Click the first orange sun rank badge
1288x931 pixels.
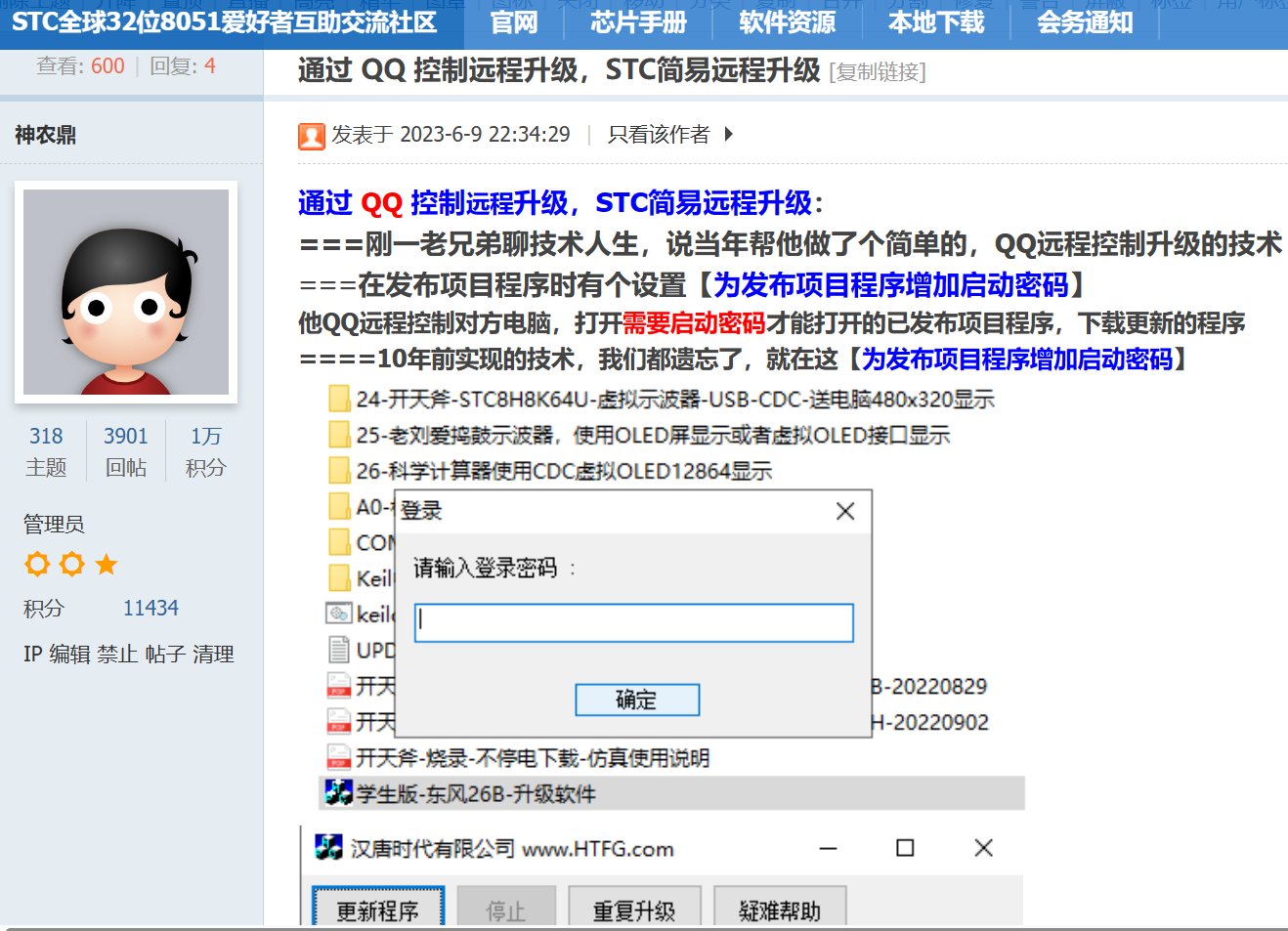pyautogui.click(x=37, y=564)
